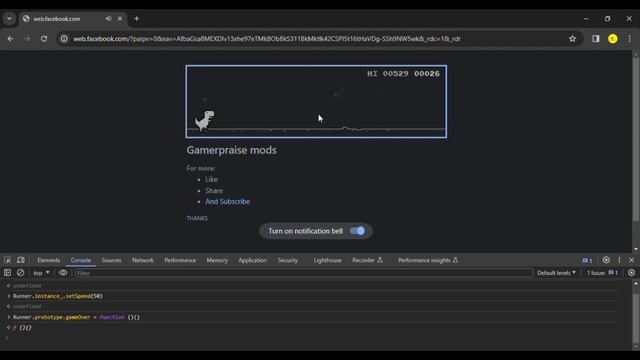Viewport: 640px width, 360px height.
Task: Open the Lighthouse tab
Action: pyautogui.click(x=327, y=260)
